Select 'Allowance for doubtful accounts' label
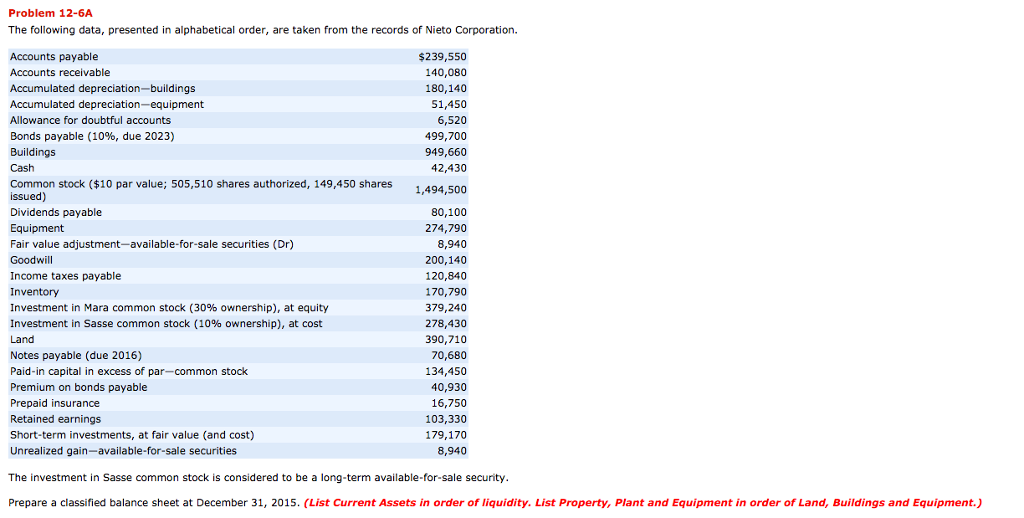1024x518 pixels. tap(91, 120)
